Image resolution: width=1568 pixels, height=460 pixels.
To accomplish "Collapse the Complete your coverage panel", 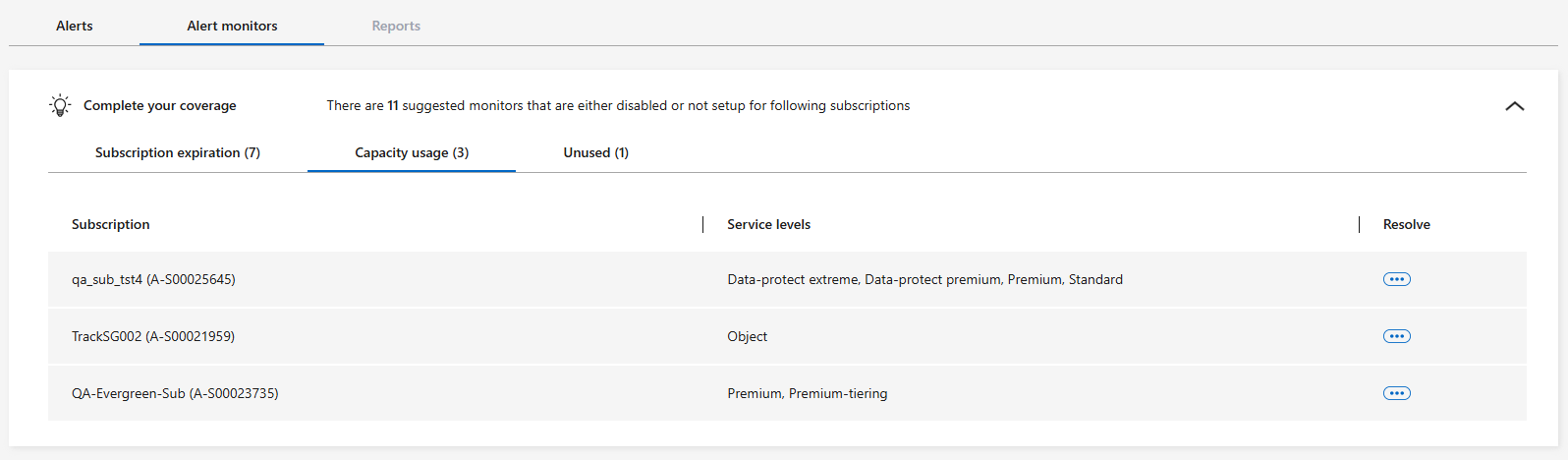I will [1514, 106].
